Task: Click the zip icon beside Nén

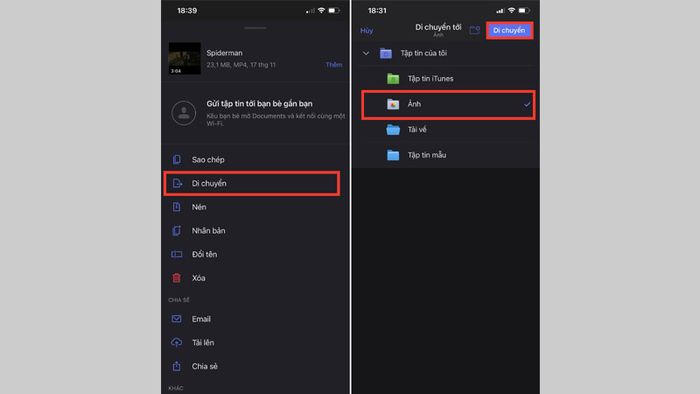Action: pos(177,207)
